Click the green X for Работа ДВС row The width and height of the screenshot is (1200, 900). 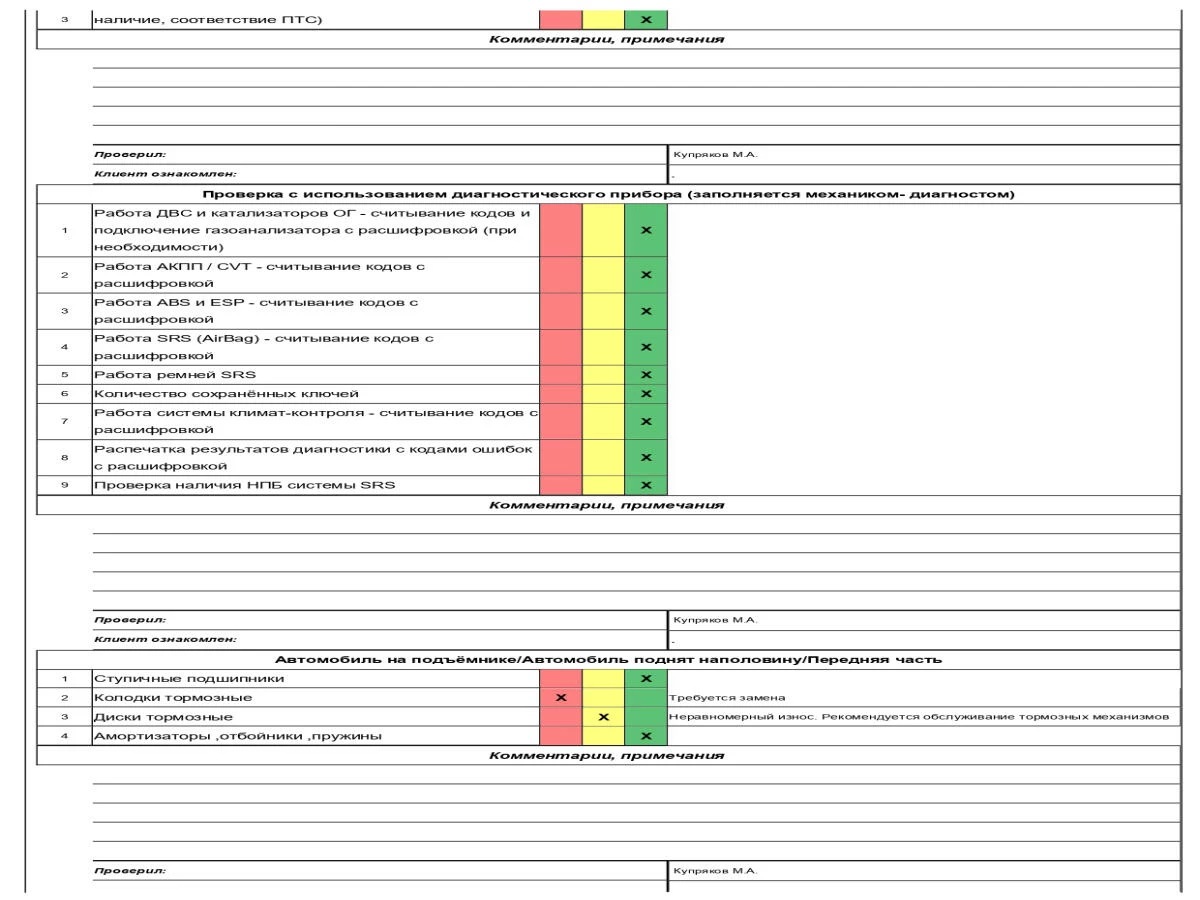tap(645, 230)
